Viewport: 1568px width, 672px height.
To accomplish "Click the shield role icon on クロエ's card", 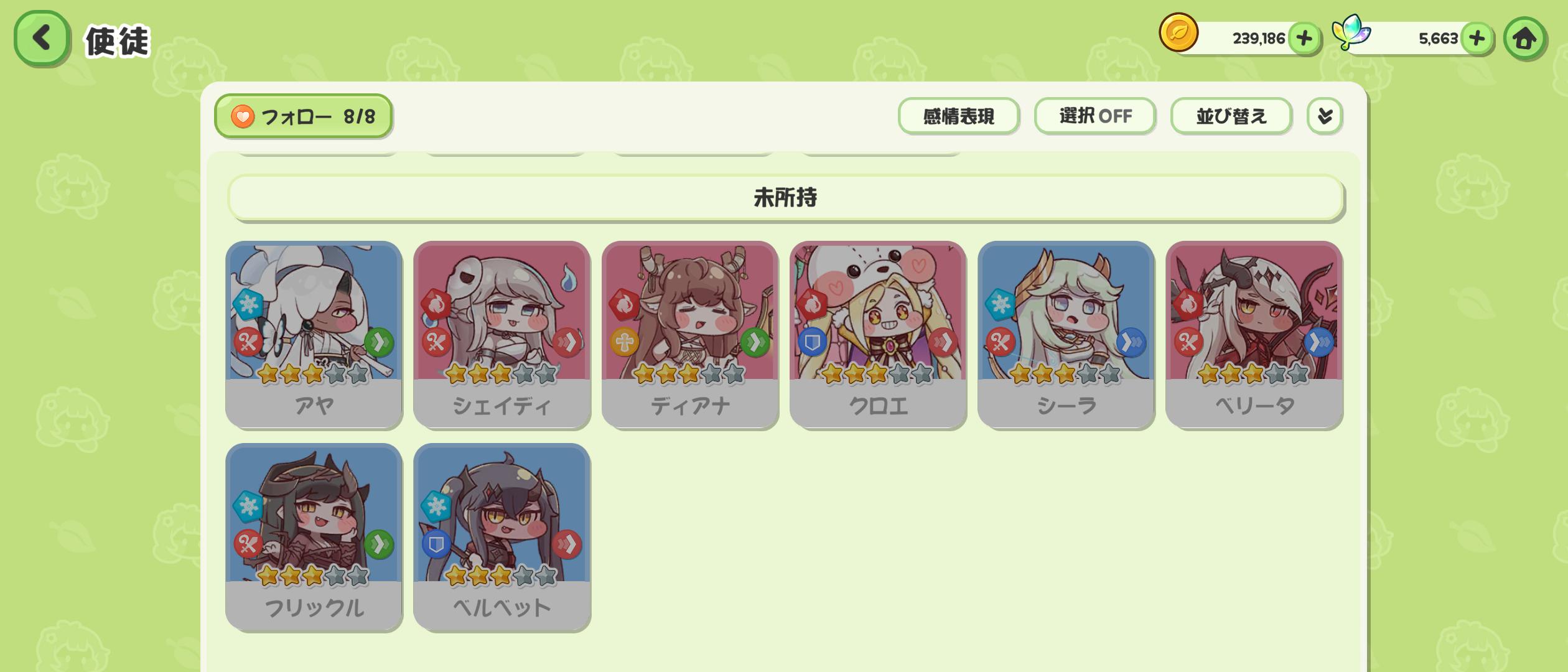I will (x=812, y=342).
